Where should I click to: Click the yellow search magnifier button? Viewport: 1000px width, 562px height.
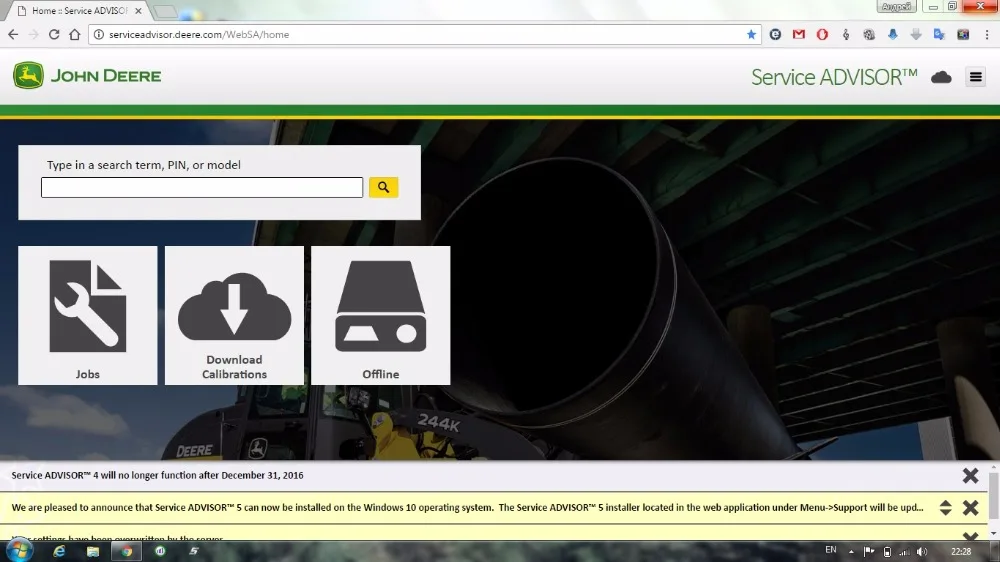pyautogui.click(x=383, y=187)
